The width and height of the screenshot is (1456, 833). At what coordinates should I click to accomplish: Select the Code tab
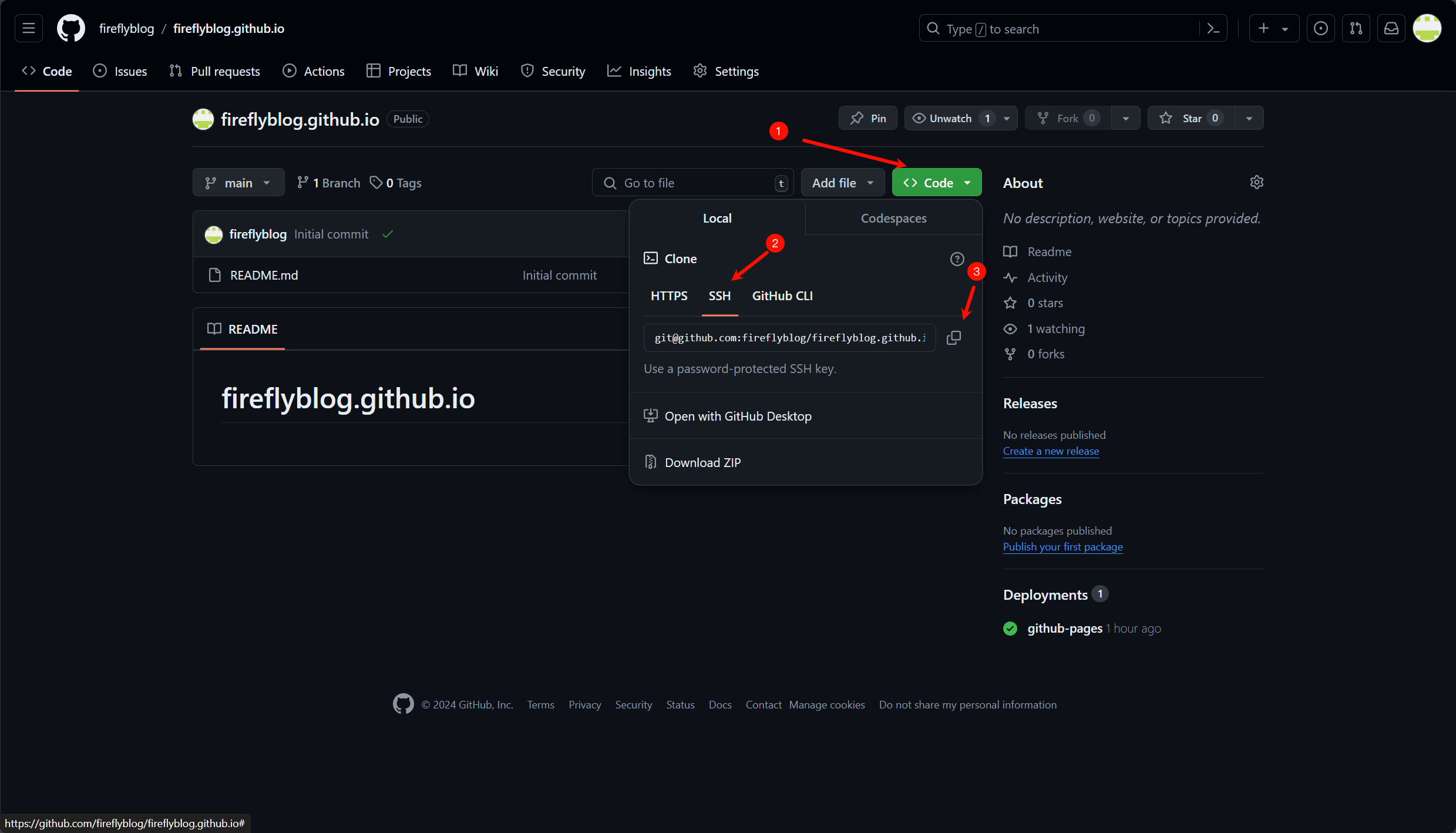(x=47, y=71)
